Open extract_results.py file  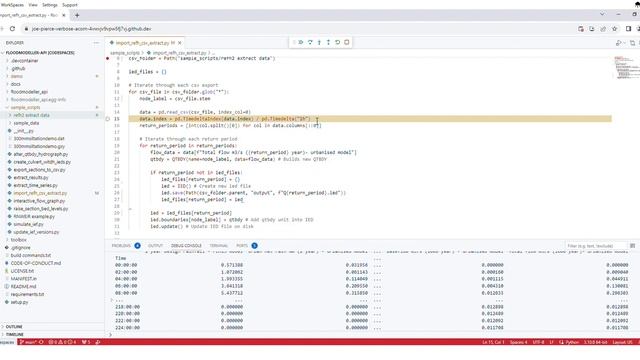click(x=31, y=178)
